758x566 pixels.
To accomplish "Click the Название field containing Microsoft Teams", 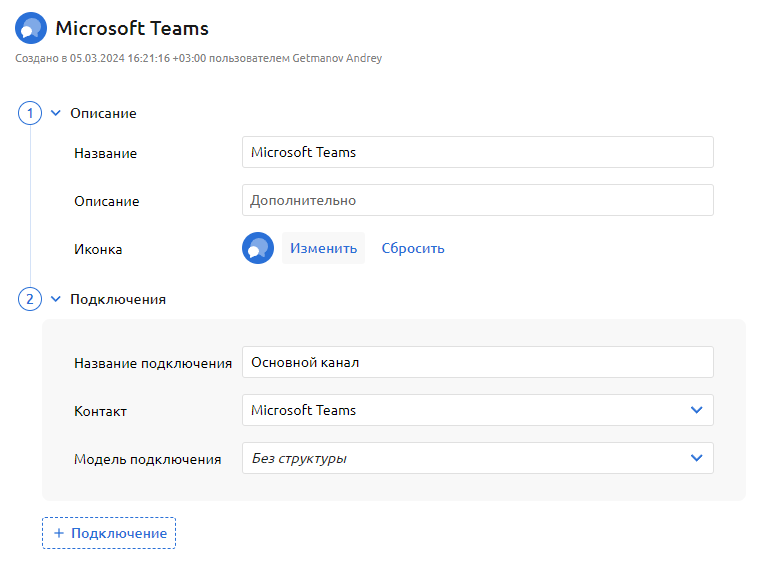I will click(x=477, y=153).
